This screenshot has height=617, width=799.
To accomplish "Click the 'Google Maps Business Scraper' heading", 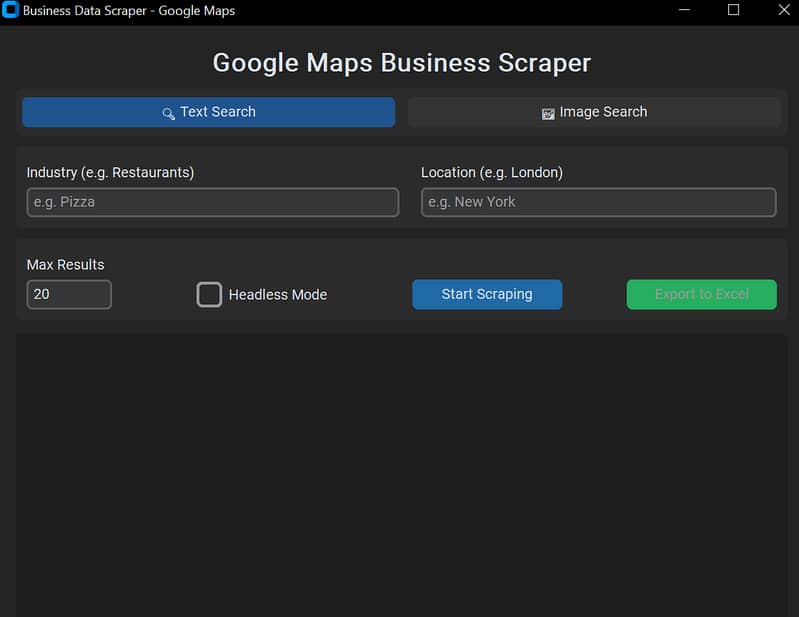I will pos(402,63).
